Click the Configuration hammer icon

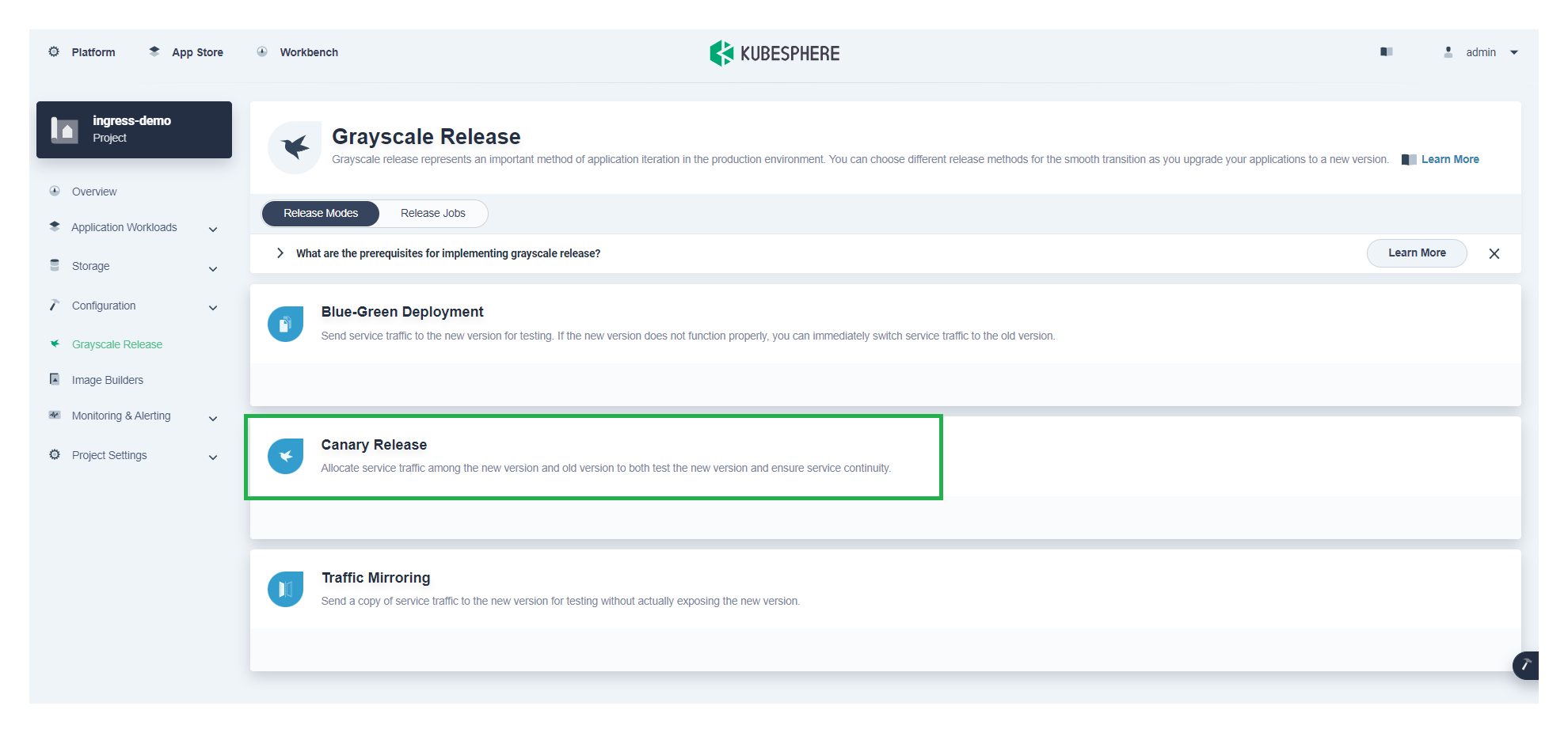[55, 305]
